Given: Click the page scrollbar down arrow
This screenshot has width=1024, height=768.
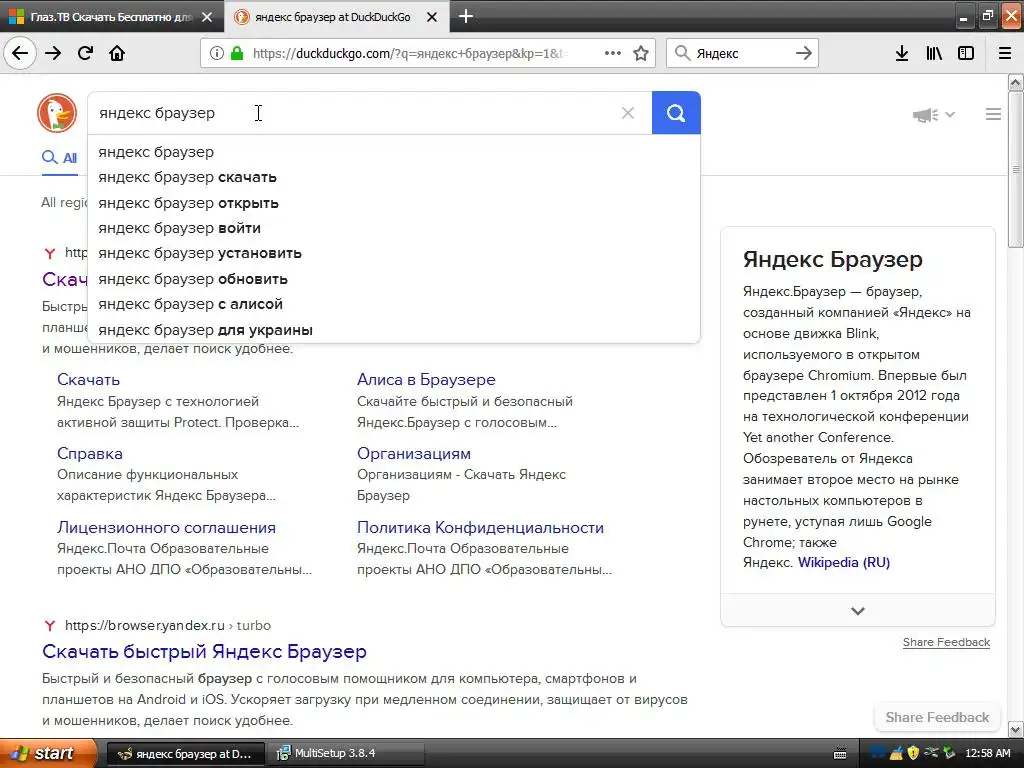Looking at the screenshot, I should (x=1016, y=729).
